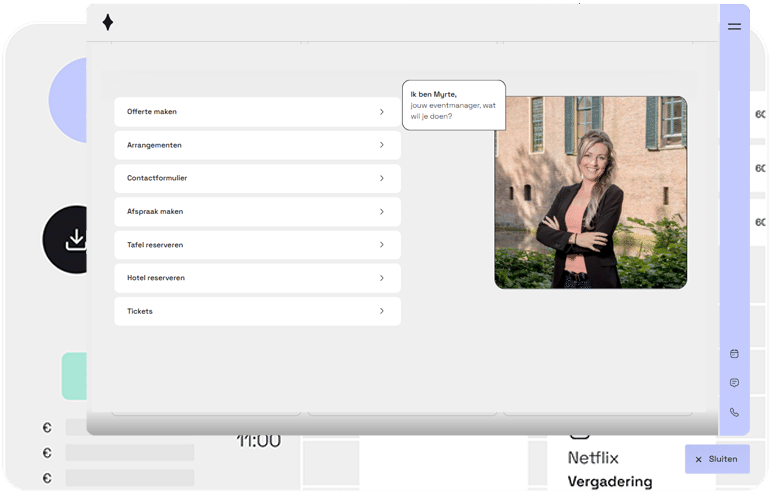Click the chevron on Contactformulier row
Image resolution: width=771 pixels, height=494 pixels.
pos(382,178)
